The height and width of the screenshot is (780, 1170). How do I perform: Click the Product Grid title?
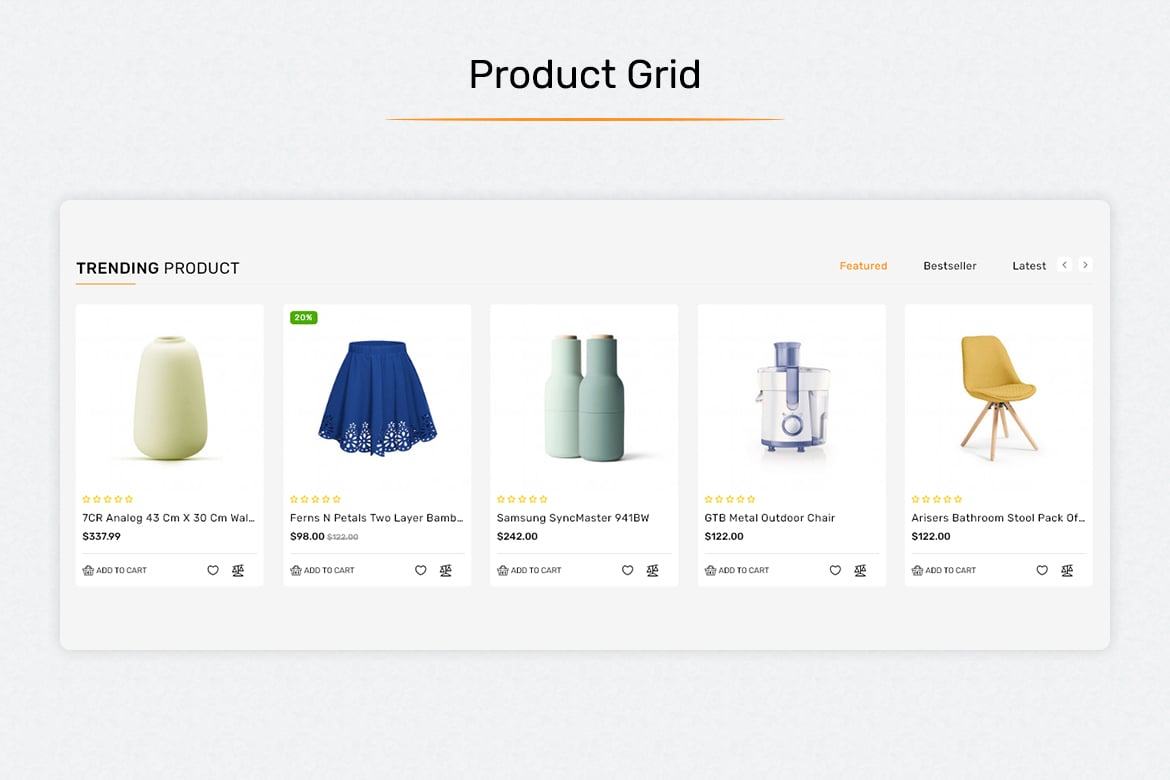585,75
